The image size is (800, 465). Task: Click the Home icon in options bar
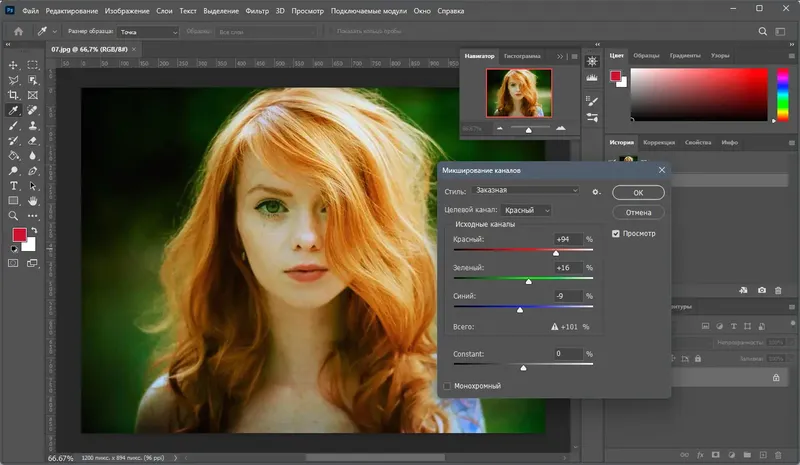tap(19, 32)
